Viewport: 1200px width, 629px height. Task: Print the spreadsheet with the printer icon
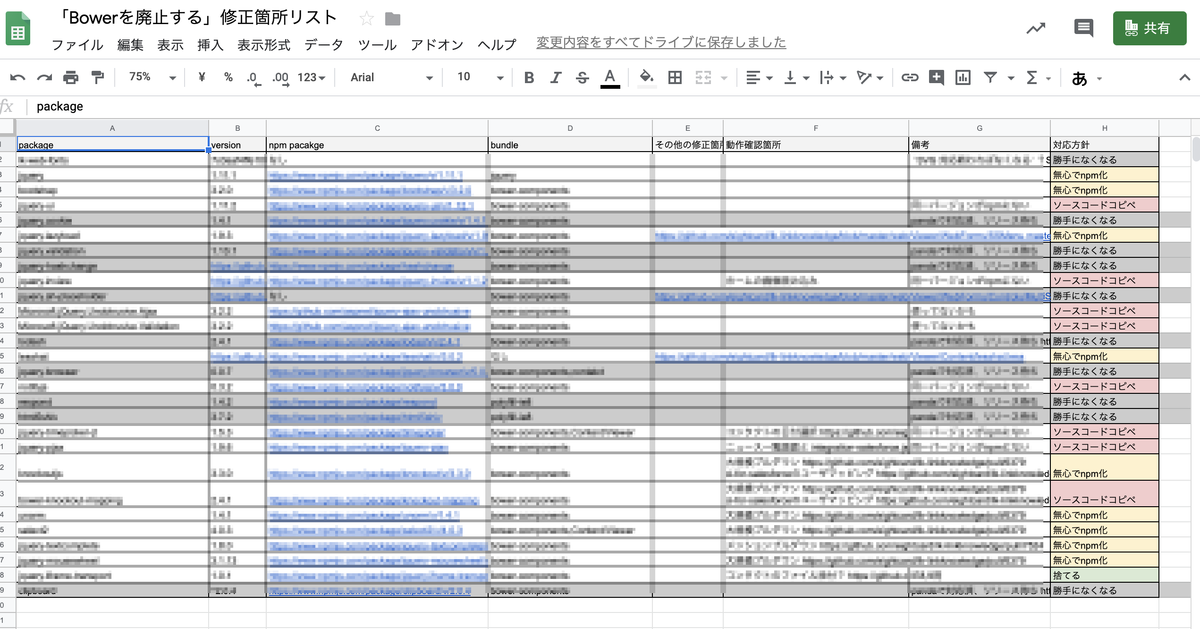(x=71, y=77)
